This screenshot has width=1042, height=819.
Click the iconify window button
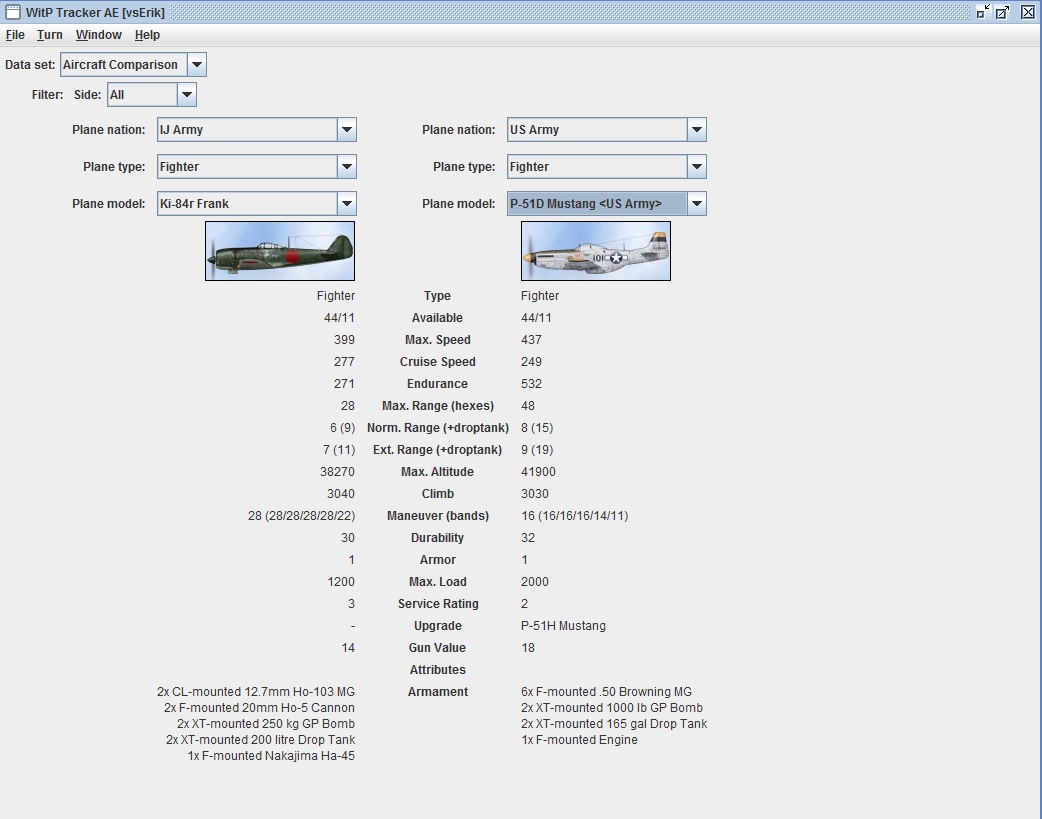(x=983, y=11)
